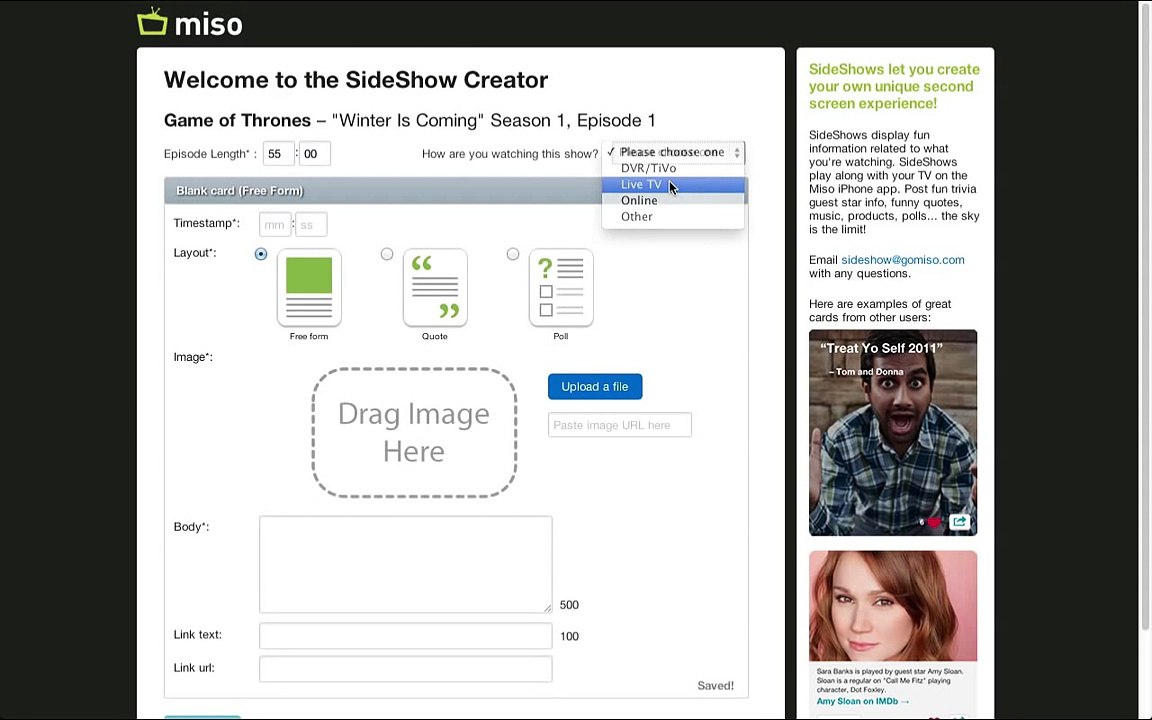This screenshot has height=720, width=1152.
Task: Open the Sara Banks example card
Action: [893, 636]
